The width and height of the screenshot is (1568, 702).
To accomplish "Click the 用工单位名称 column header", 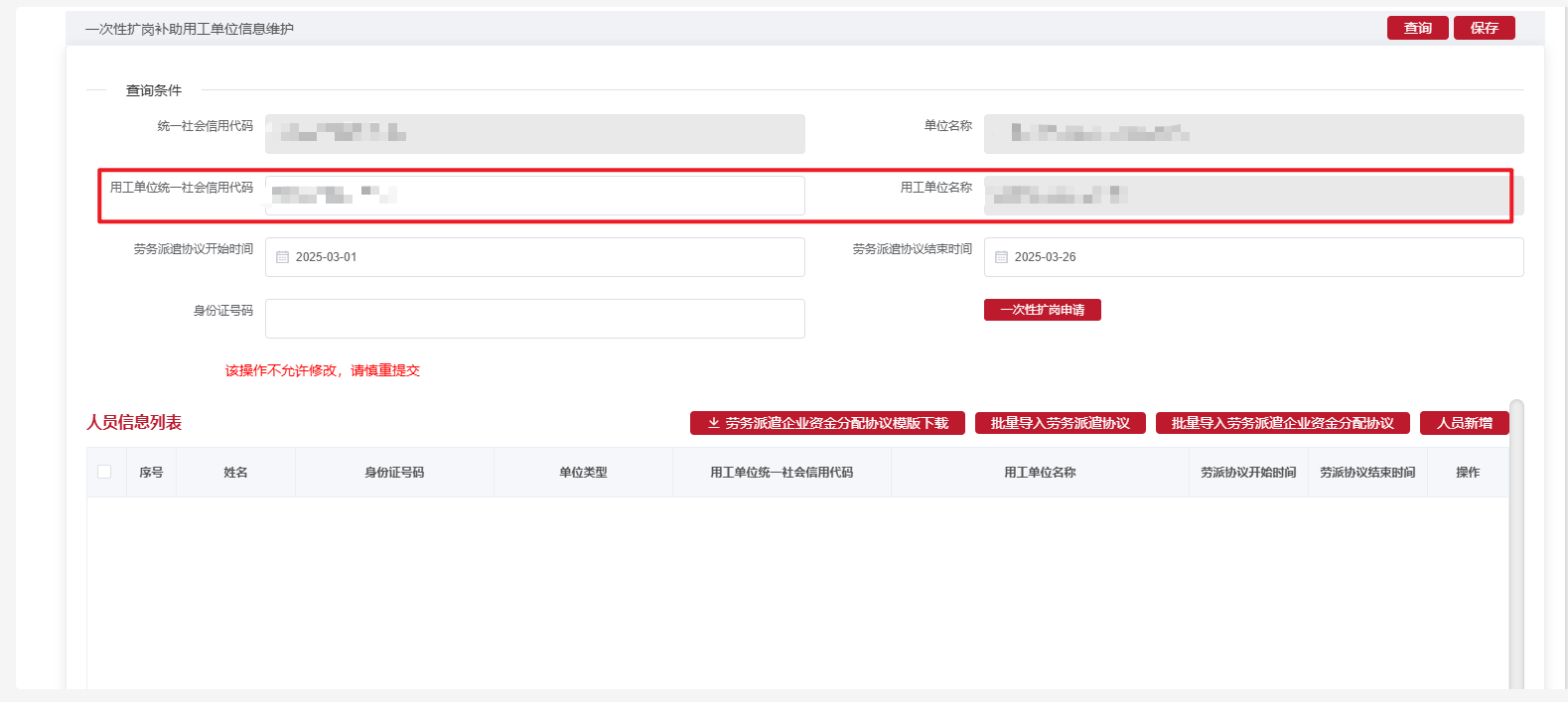I will pyautogui.click(x=1040, y=473).
